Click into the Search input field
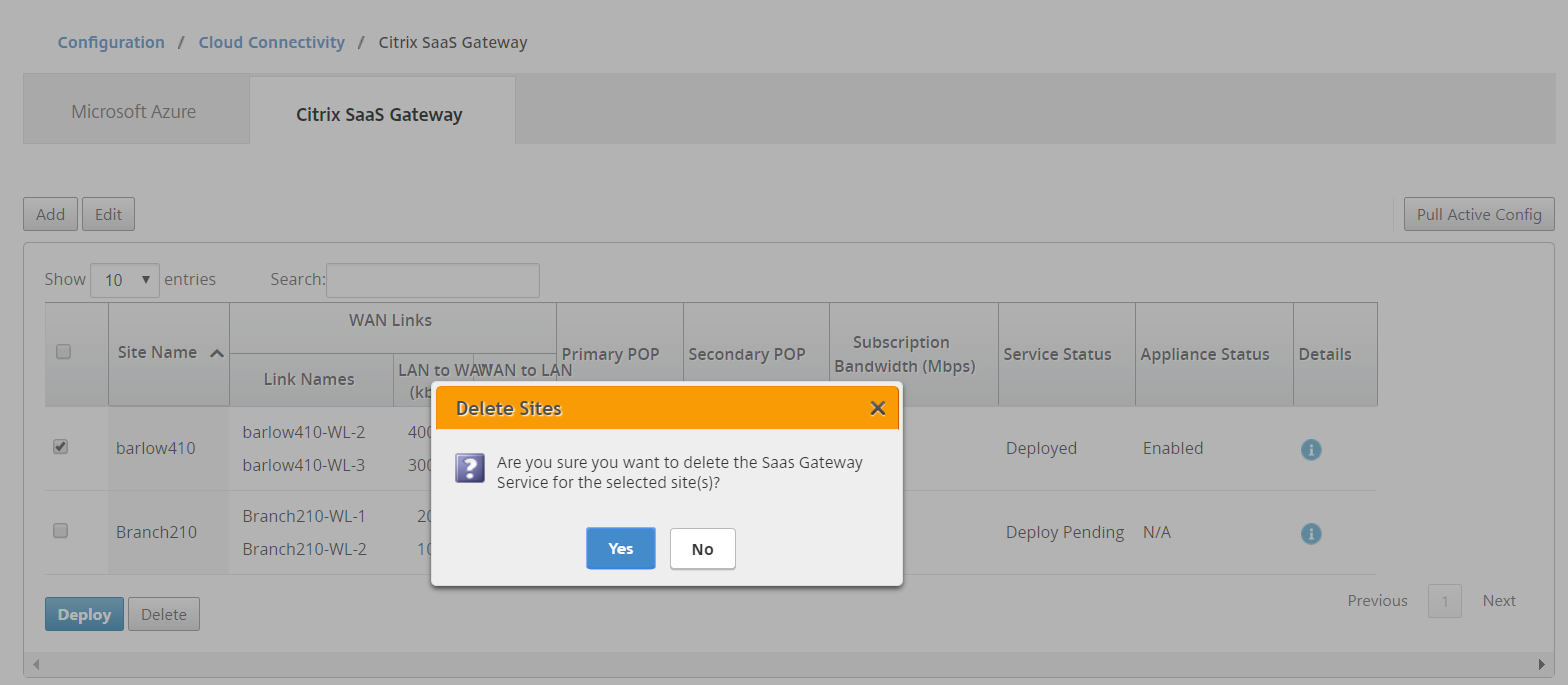Screen dimensions: 1568x685 [x=433, y=280]
